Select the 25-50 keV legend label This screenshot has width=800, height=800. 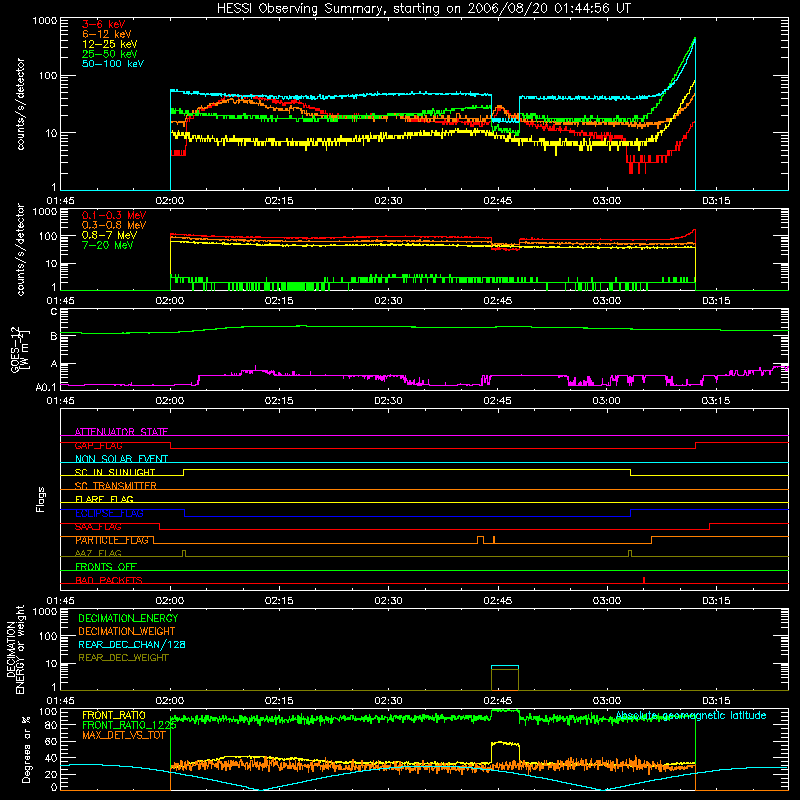click(109, 54)
